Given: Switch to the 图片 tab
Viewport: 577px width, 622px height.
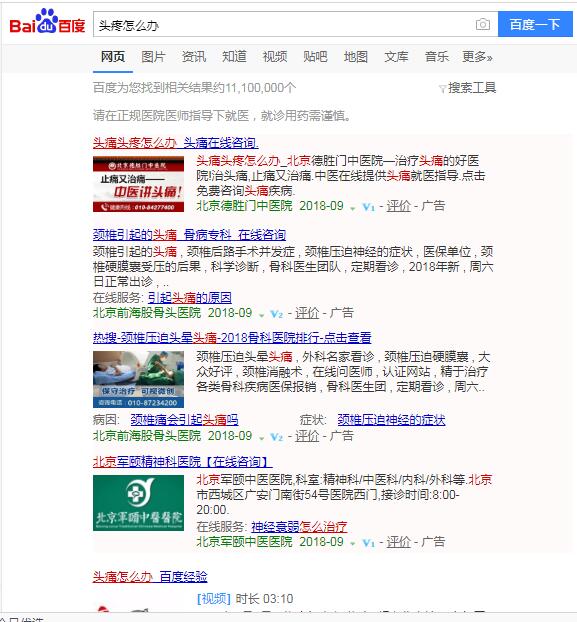Looking at the screenshot, I should [153, 57].
